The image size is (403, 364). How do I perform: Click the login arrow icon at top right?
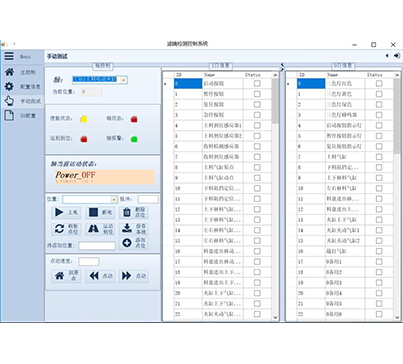(x=397, y=56)
